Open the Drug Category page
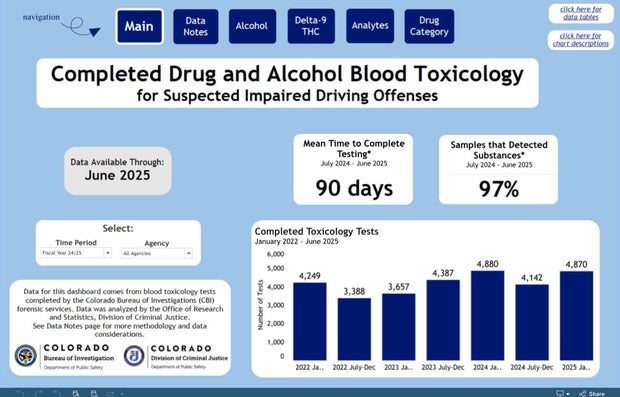The image size is (620, 397). 429,26
